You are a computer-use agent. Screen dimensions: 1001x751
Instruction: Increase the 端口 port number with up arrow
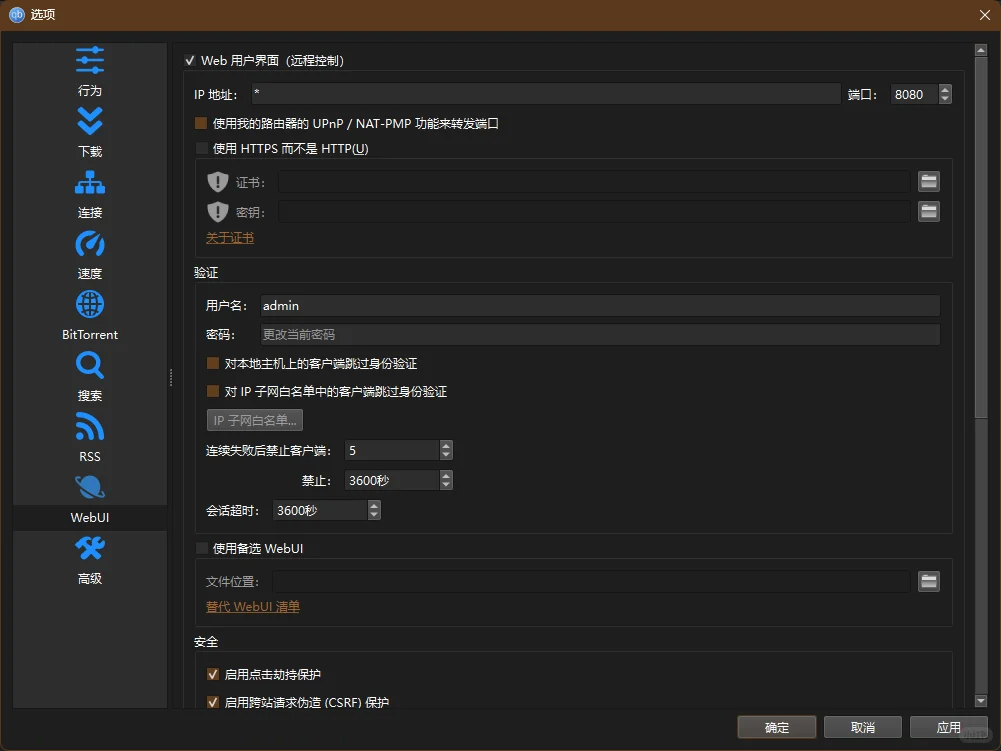(x=945, y=89)
